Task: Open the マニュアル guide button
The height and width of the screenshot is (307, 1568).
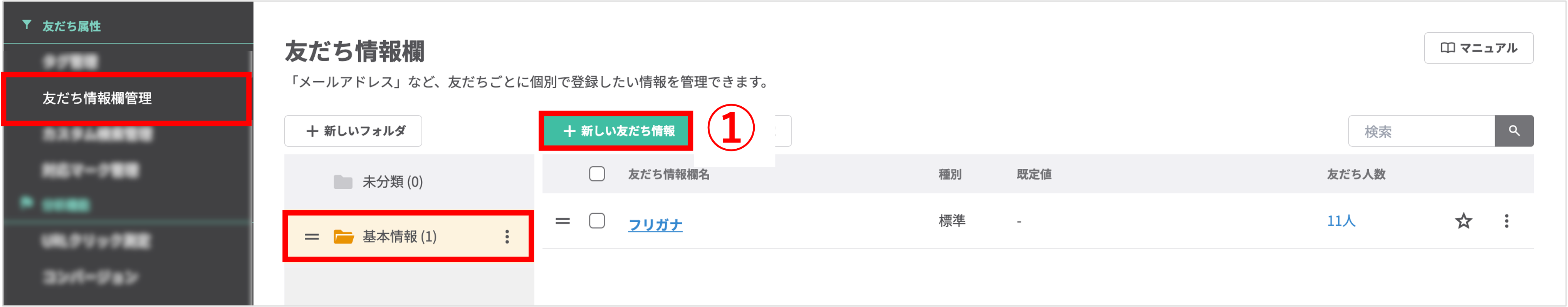Action: pyautogui.click(x=1478, y=48)
